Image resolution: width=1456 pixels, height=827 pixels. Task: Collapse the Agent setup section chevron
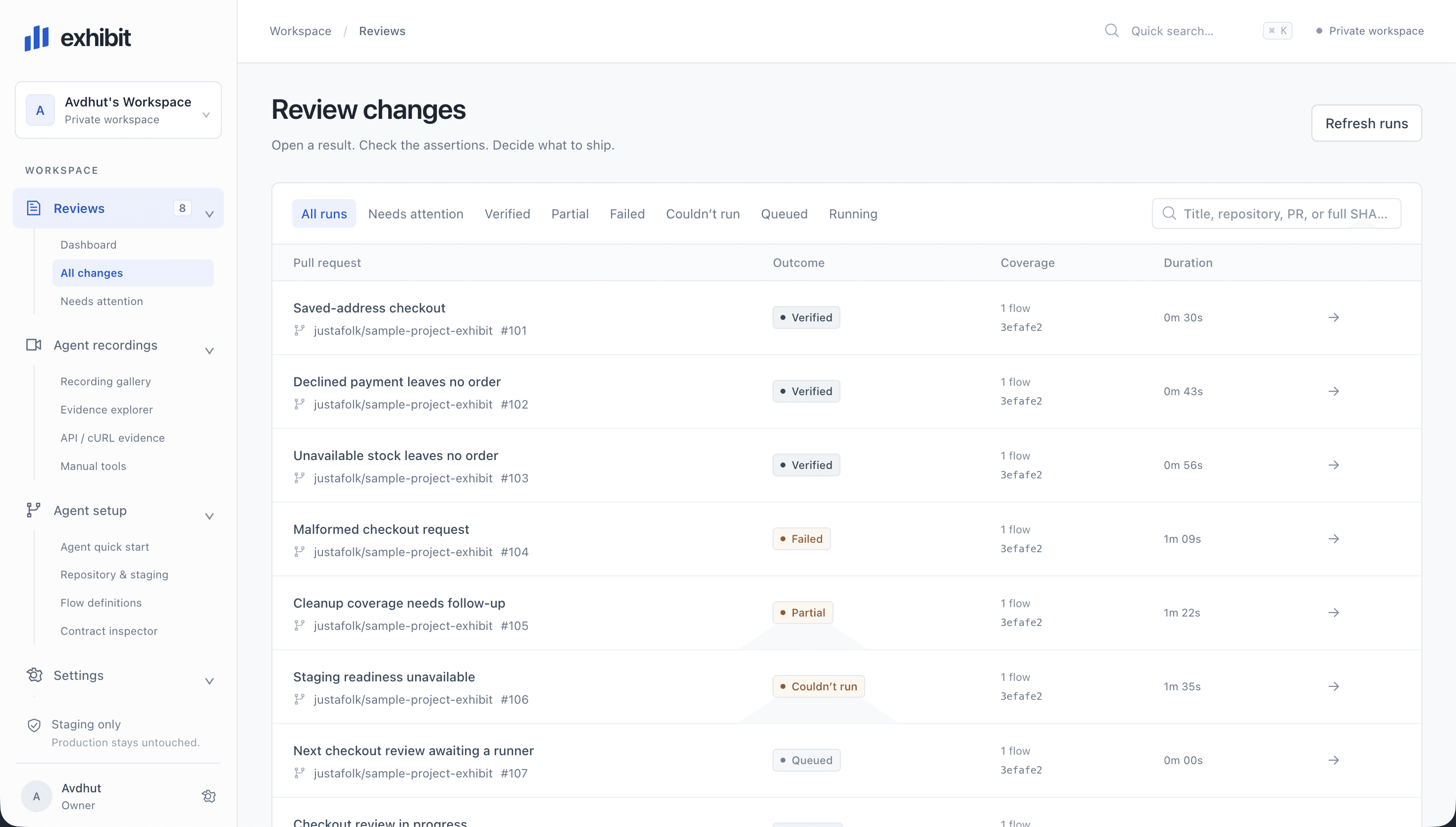coord(209,517)
